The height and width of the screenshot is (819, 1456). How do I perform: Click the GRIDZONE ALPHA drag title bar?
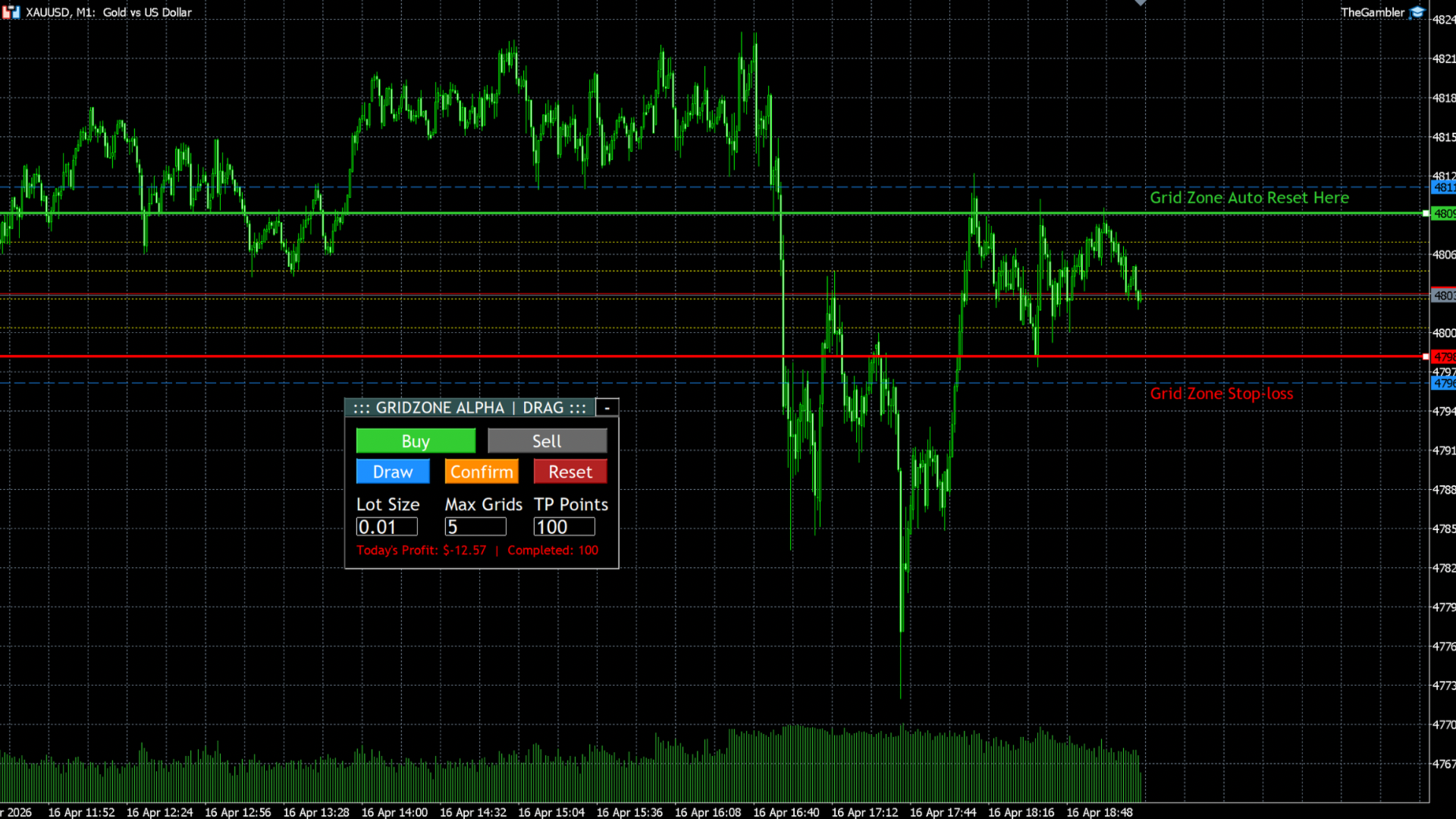tap(469, 408)
